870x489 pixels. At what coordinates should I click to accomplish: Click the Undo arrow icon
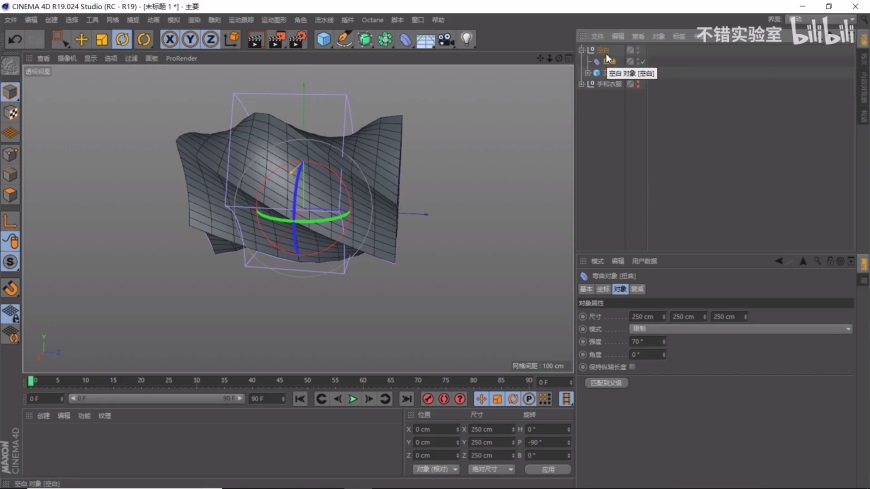[14, 39]
